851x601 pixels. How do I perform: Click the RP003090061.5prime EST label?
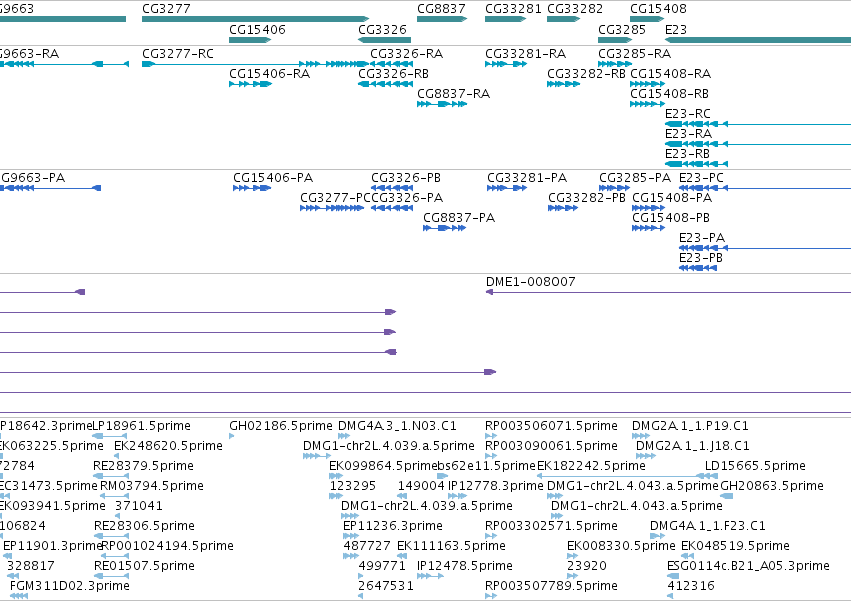point(551,446)
